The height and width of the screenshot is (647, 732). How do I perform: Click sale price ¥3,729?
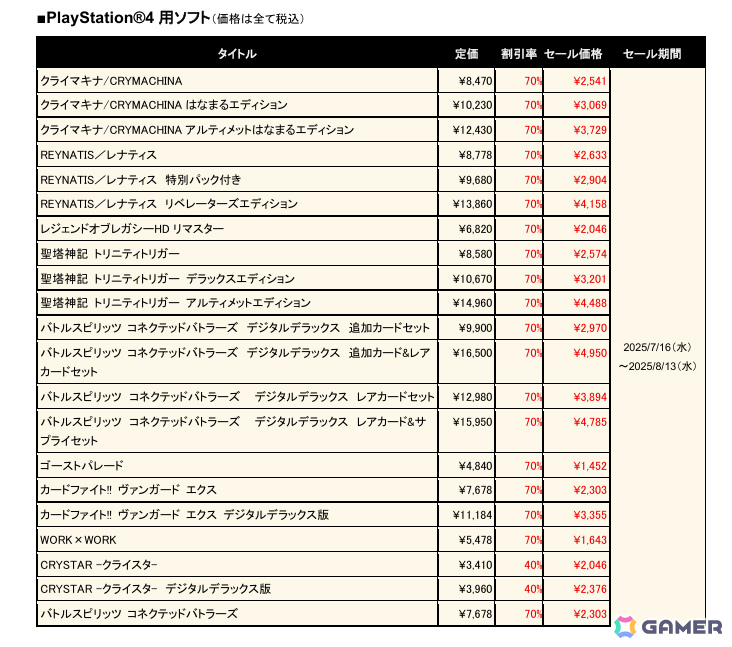pyautogui.click(x=590, y=130)
